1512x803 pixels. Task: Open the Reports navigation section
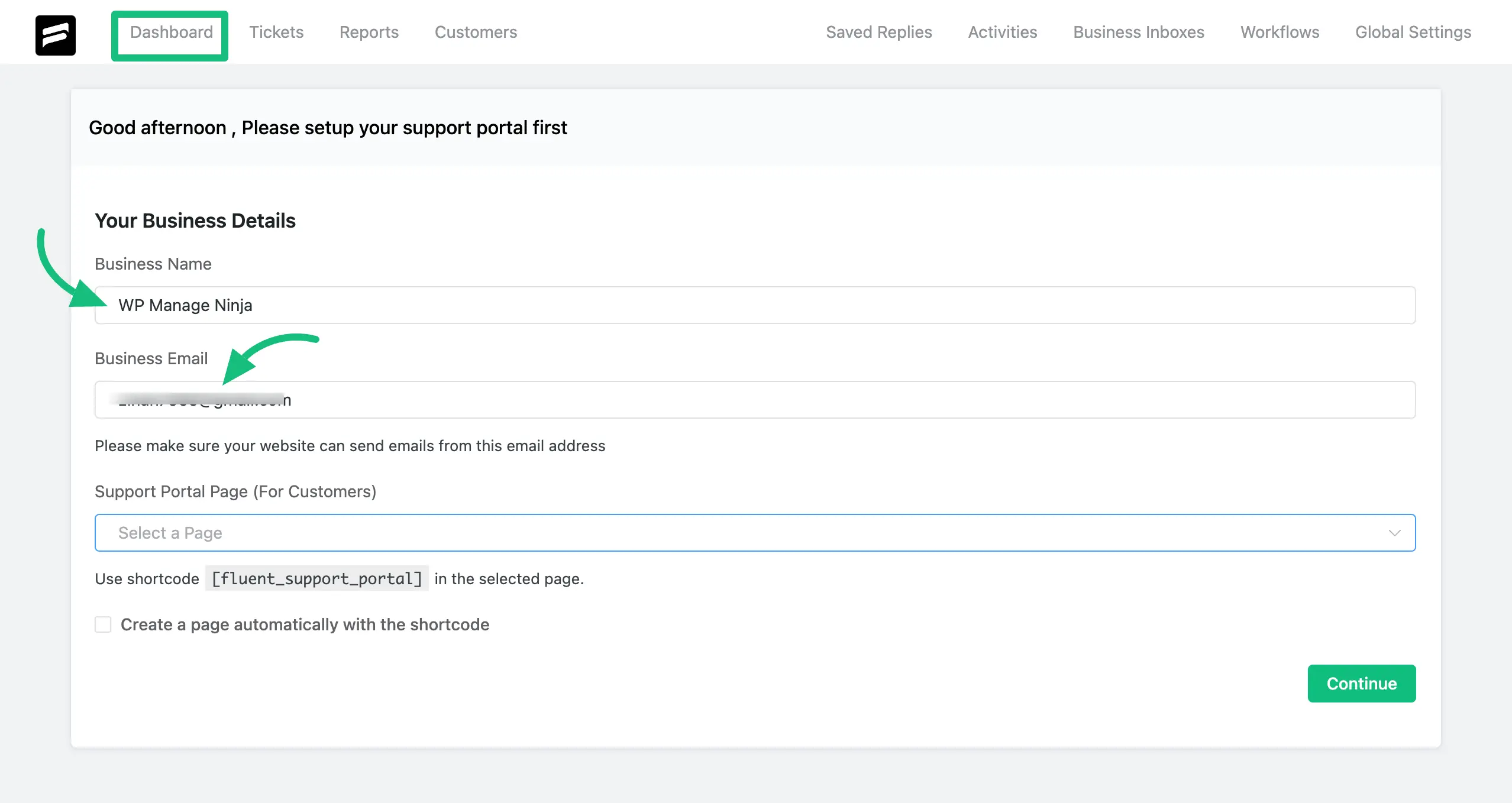coord(369,31)
